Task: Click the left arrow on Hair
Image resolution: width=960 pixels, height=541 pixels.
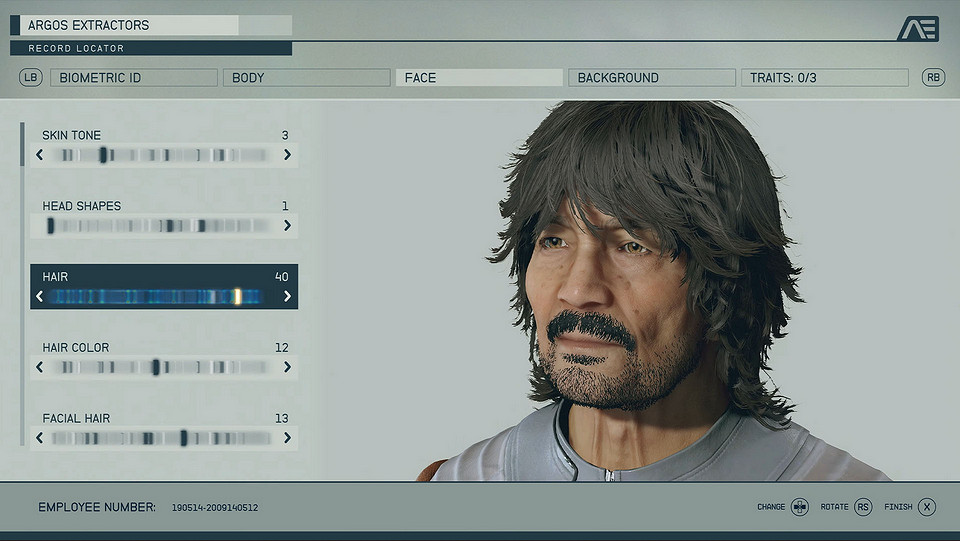Action: pyautogui.click(x=40, y=296)
